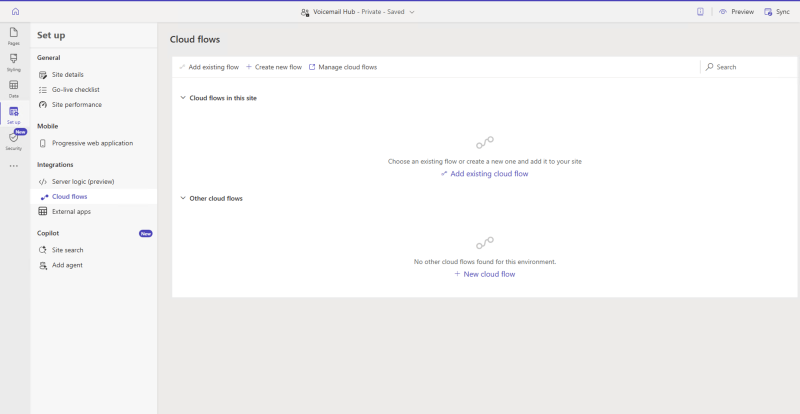
Task: Click the Sync button in top bar
Action: 776,11
